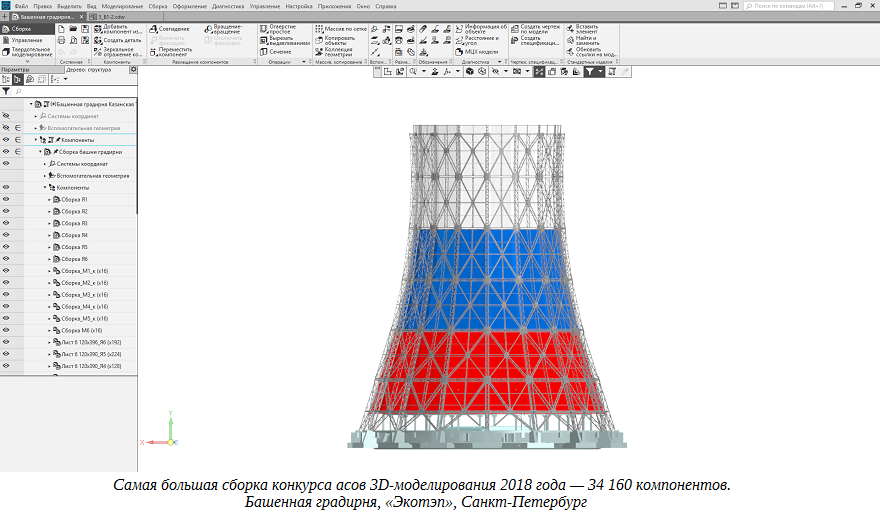
Task: Expand Сборка_M3_к (x16) tree node
Action: [49, 295]
